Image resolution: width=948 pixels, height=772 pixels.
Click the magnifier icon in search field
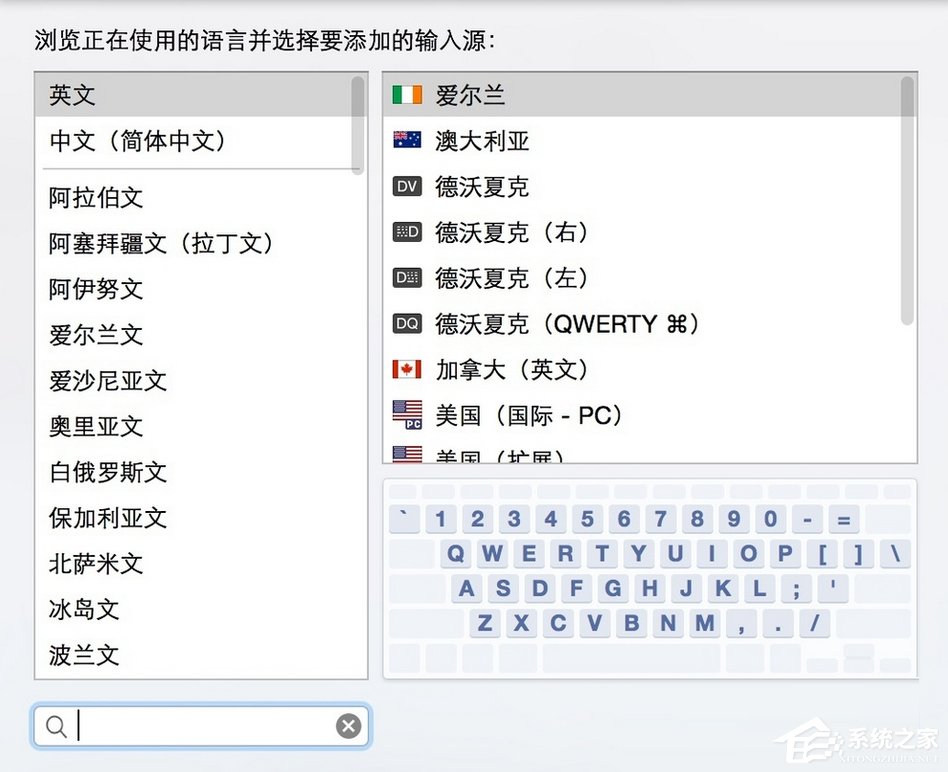[55, 726]
